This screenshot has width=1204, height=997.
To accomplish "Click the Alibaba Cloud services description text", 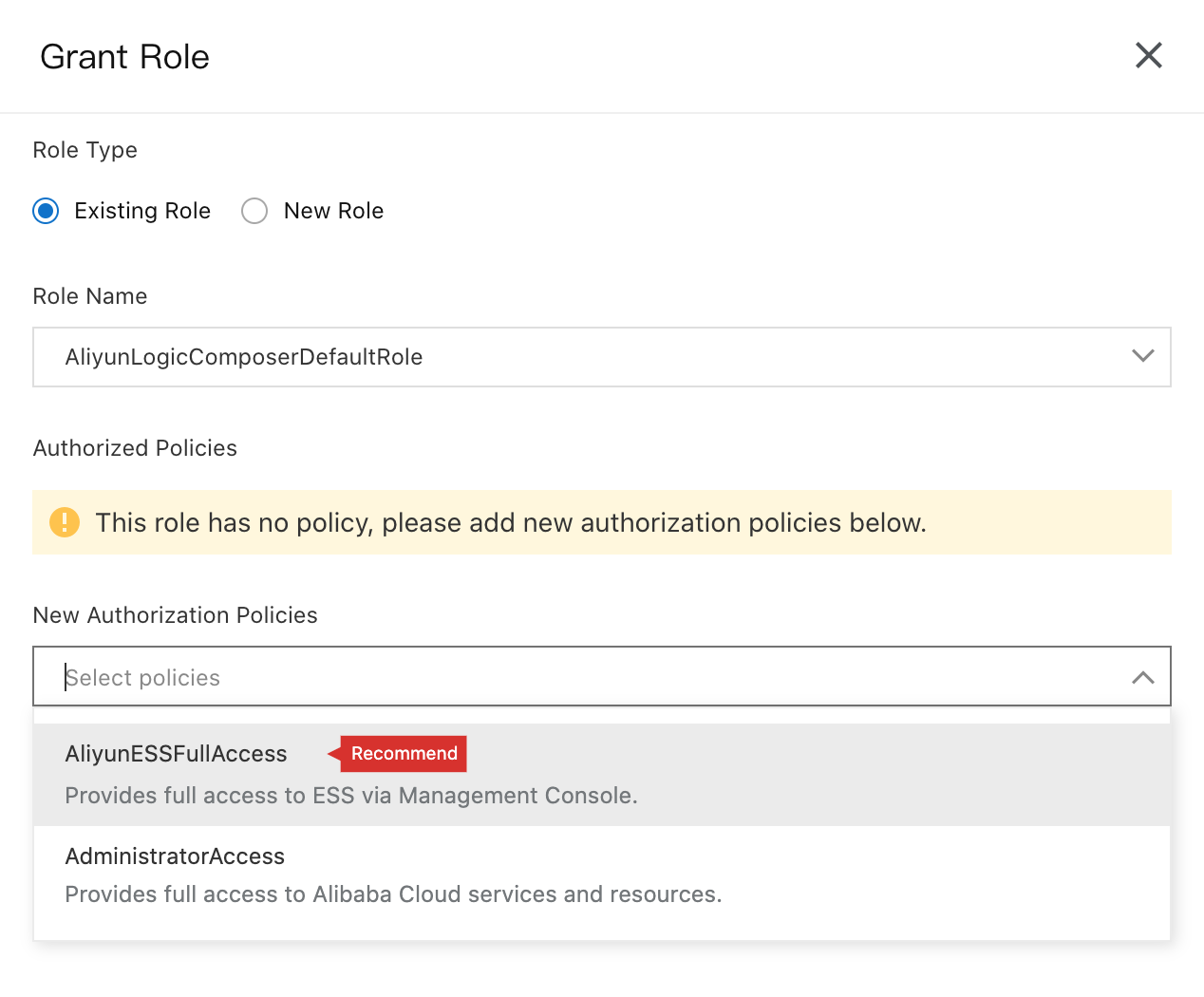I will 393,894.
